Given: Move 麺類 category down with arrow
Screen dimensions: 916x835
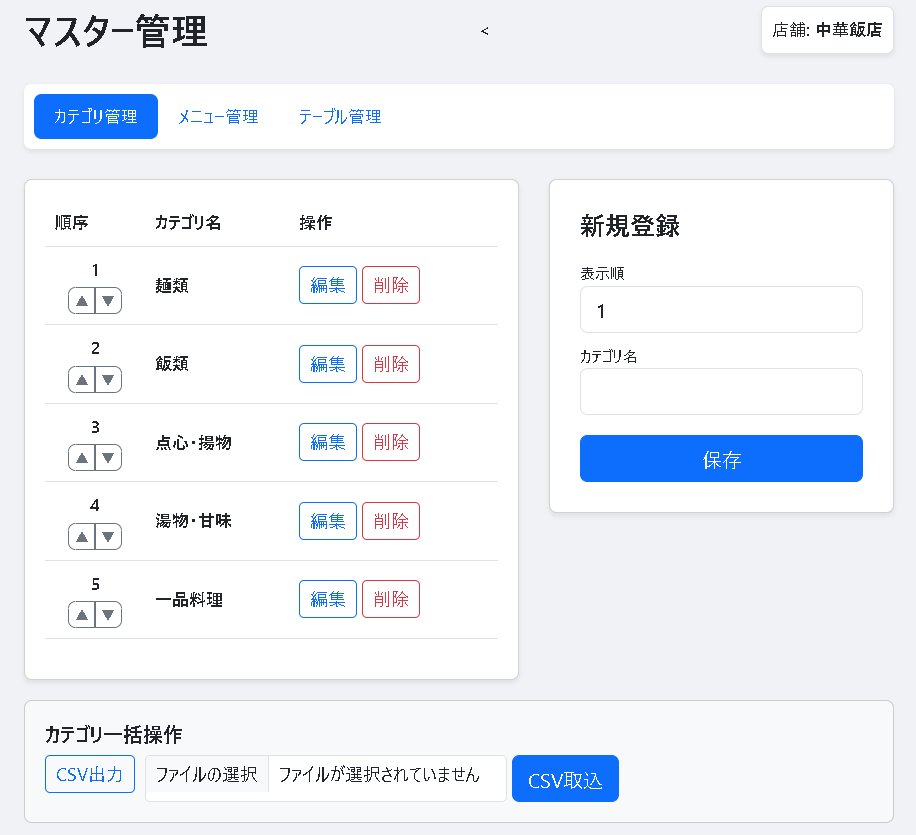Looking at the screenshot, I should 108,301.
